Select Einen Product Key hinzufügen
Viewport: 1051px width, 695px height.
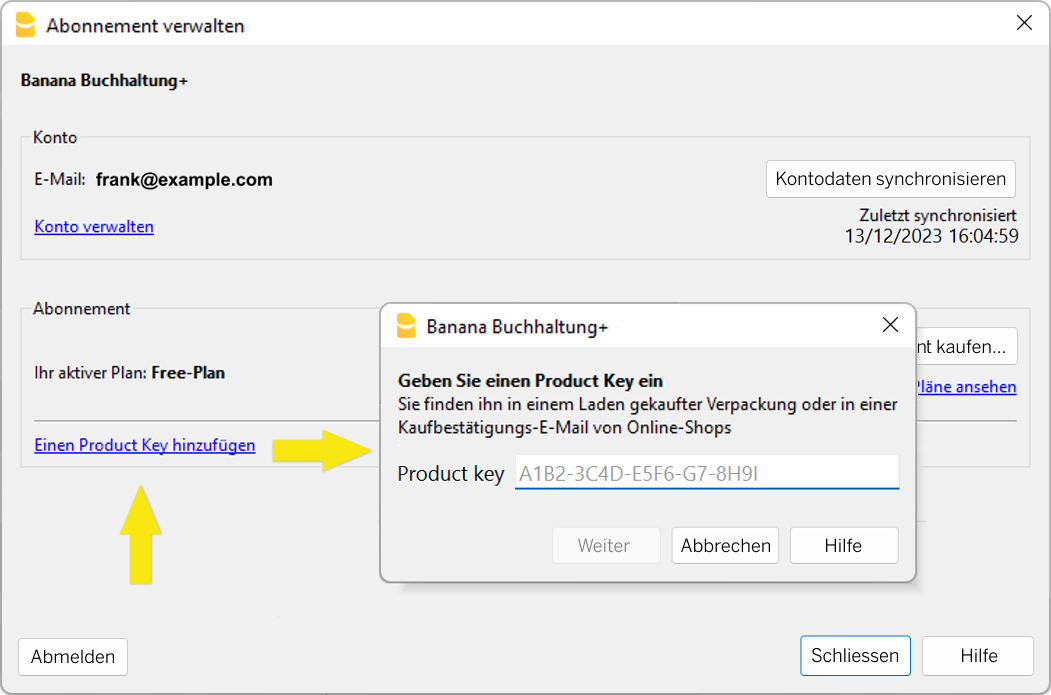[x=146, y=445]
